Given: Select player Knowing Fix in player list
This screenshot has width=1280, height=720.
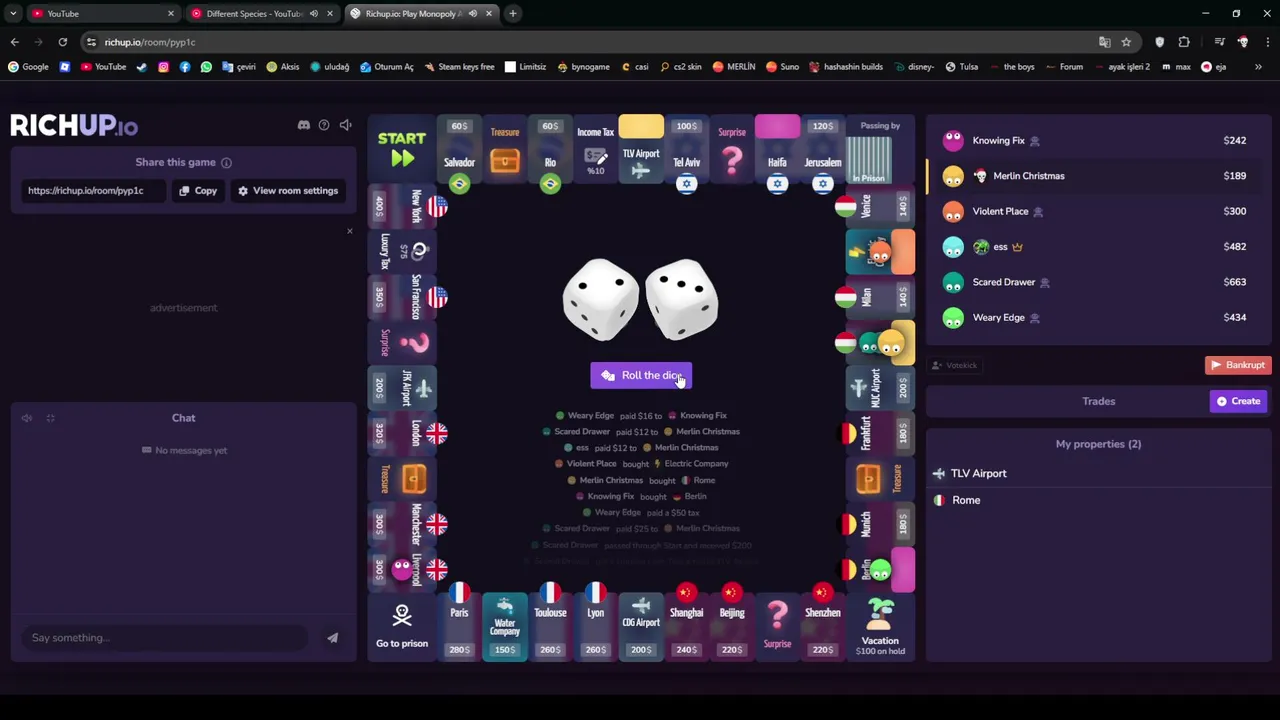Looking at the screenshot, I should tap(1098, 141).
